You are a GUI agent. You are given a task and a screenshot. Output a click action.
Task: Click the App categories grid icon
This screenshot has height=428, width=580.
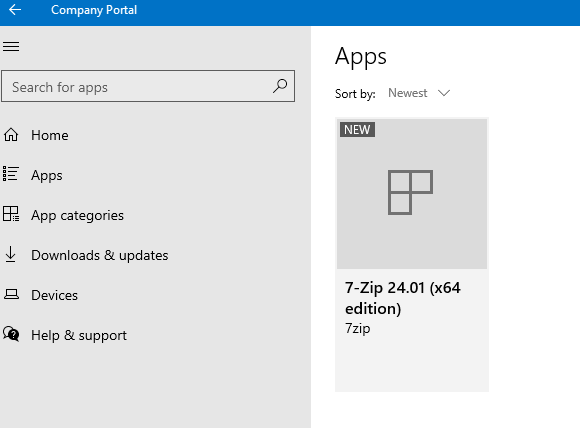point(11,214)
